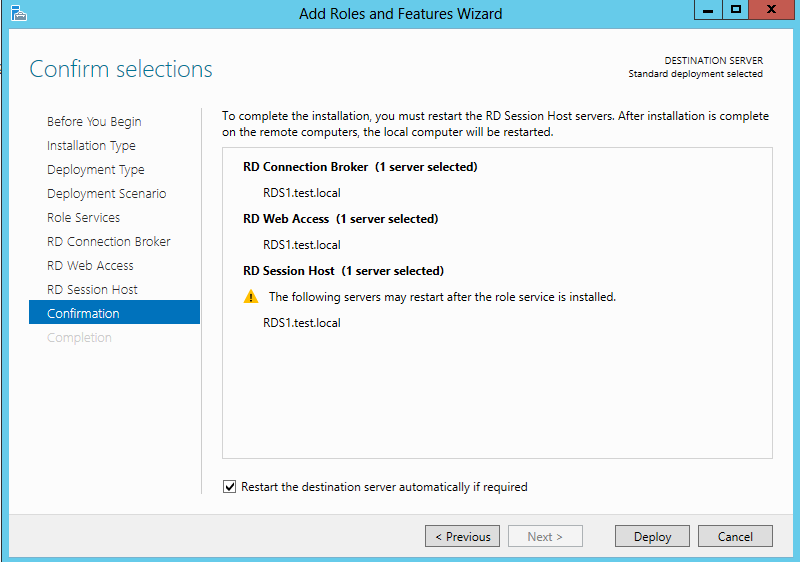
Task: Select the RD Session Host step
Action: pos(92,290)
